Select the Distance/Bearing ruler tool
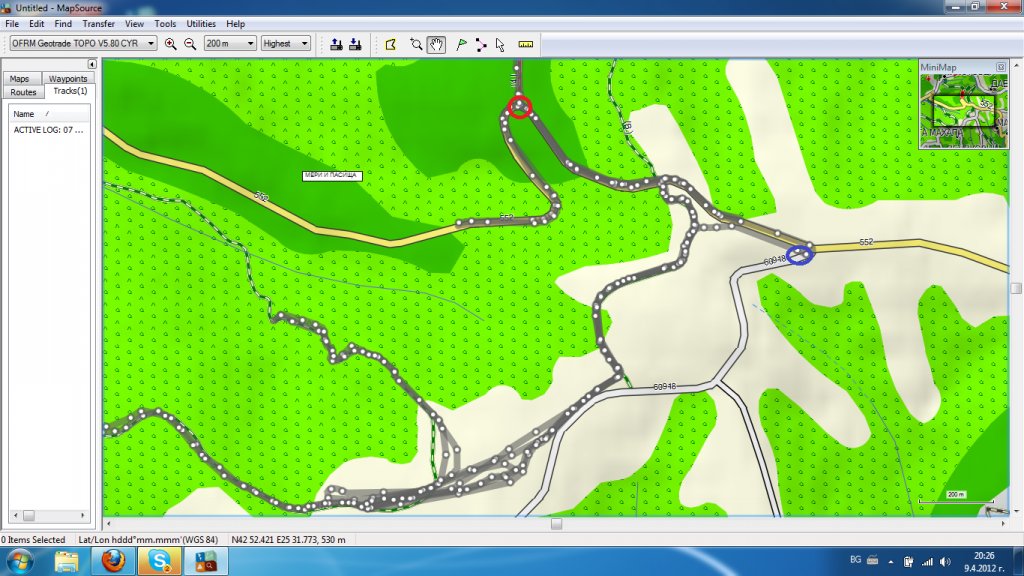The height and width of the screenshot is (576, 1024). [526, 44]
